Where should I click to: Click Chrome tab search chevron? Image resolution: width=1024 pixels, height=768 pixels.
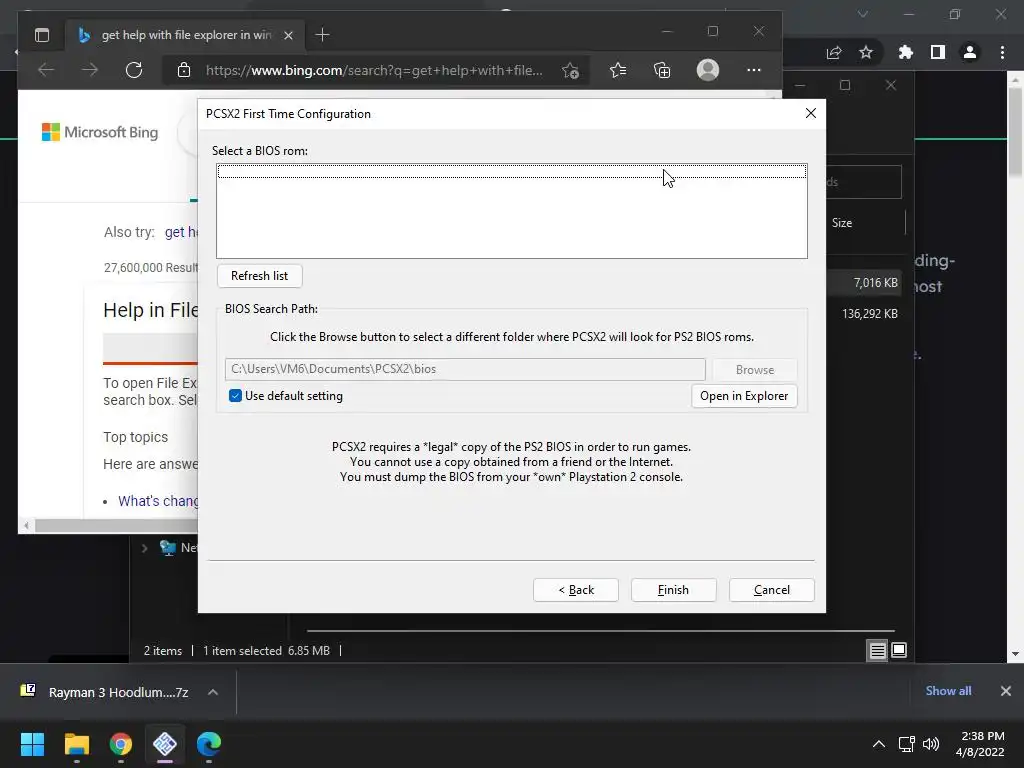[x=863, y=14]
